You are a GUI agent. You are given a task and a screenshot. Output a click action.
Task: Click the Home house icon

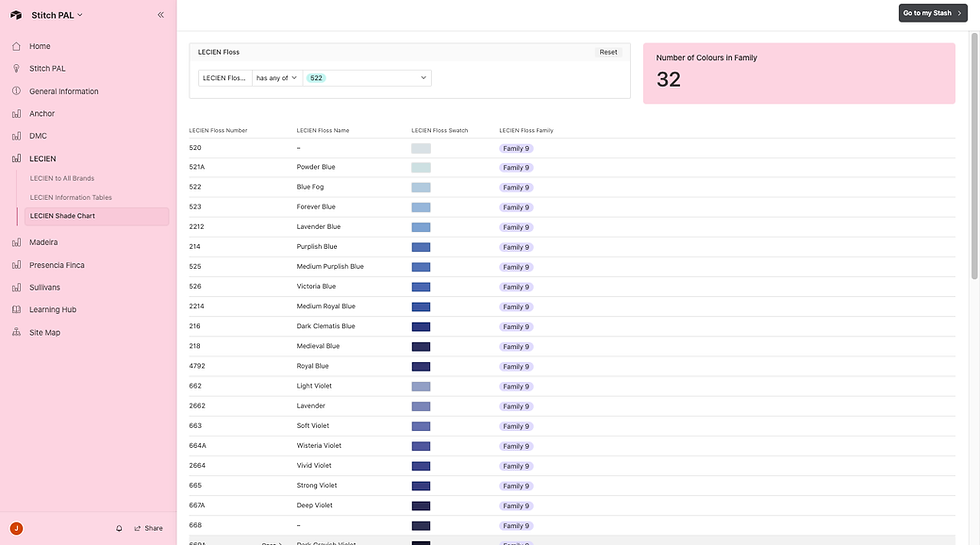[16, 46]
